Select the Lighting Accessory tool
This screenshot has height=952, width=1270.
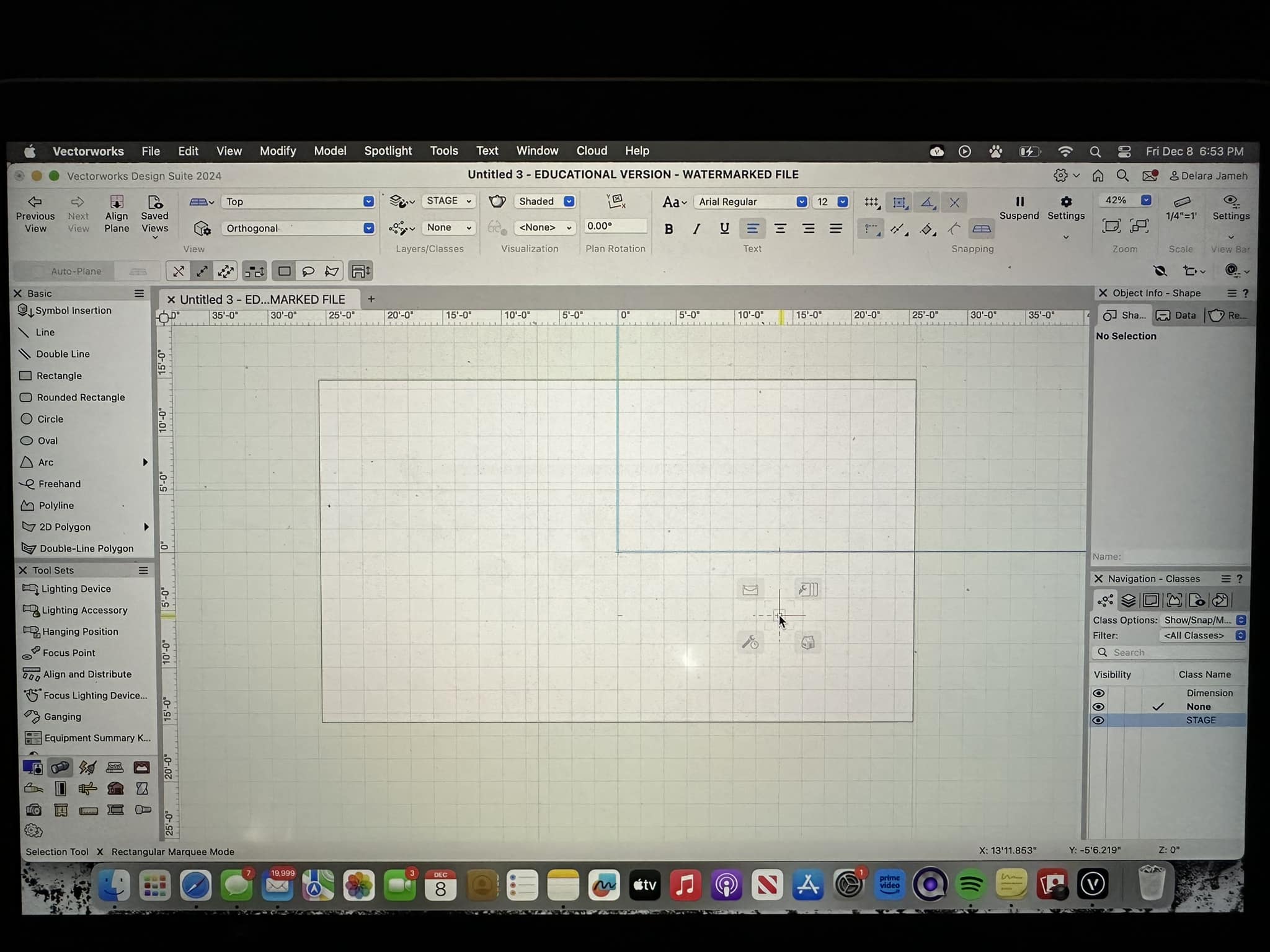tap(75, 610)
